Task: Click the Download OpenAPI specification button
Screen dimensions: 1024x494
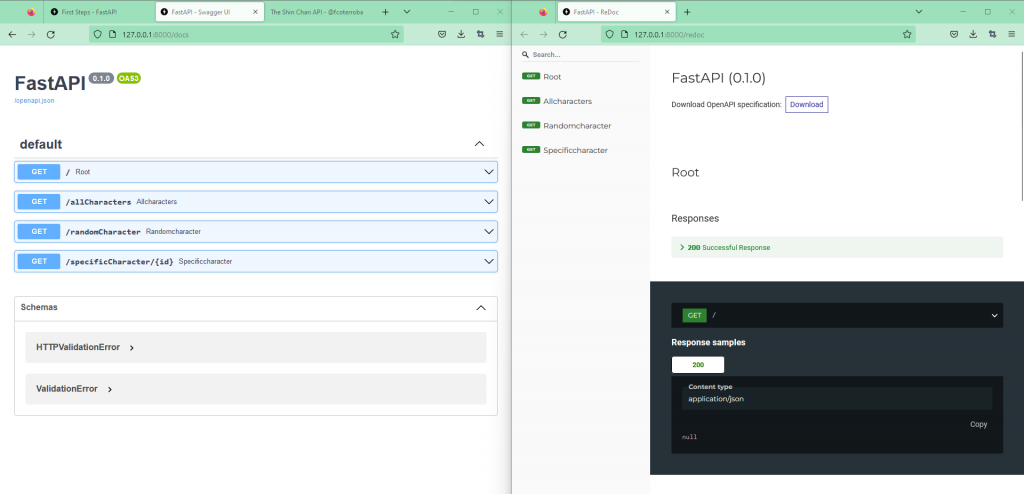Action: coord(806,104)
